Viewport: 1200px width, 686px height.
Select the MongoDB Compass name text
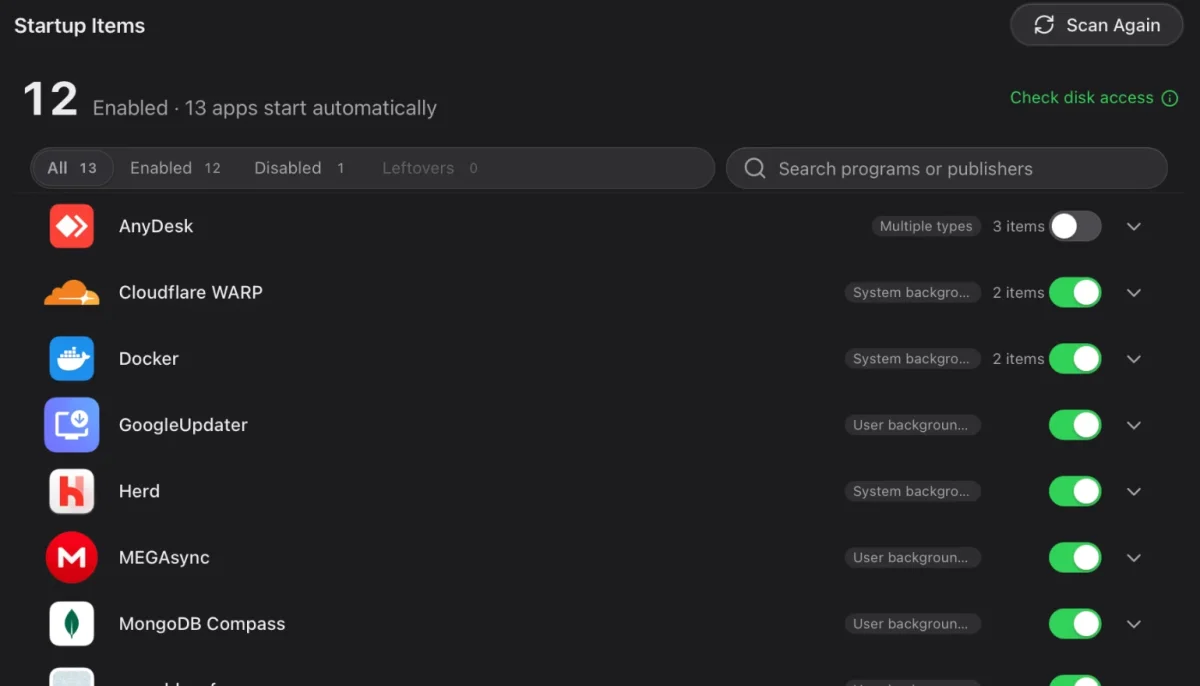[202, 624]
